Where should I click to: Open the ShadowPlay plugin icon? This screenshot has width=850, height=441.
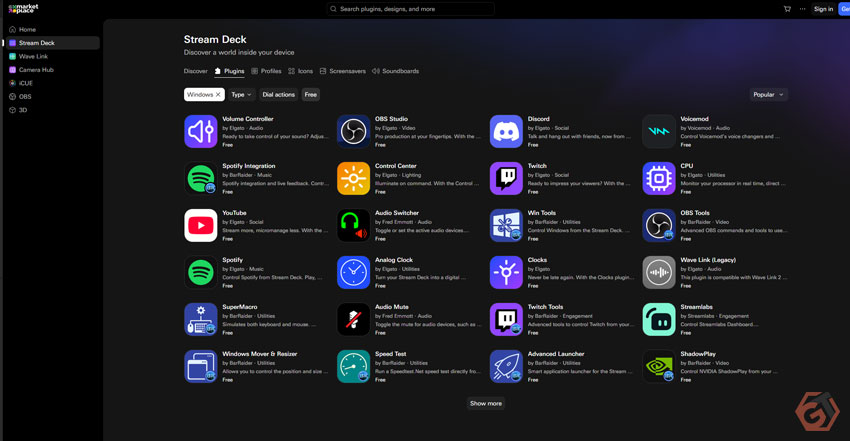pos(659,367)
